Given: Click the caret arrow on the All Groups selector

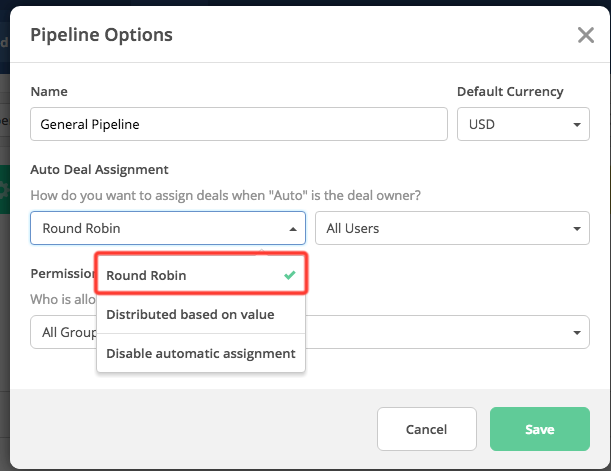Looking at the screenshot, I should pyautogui.click(x=576, y=332).
